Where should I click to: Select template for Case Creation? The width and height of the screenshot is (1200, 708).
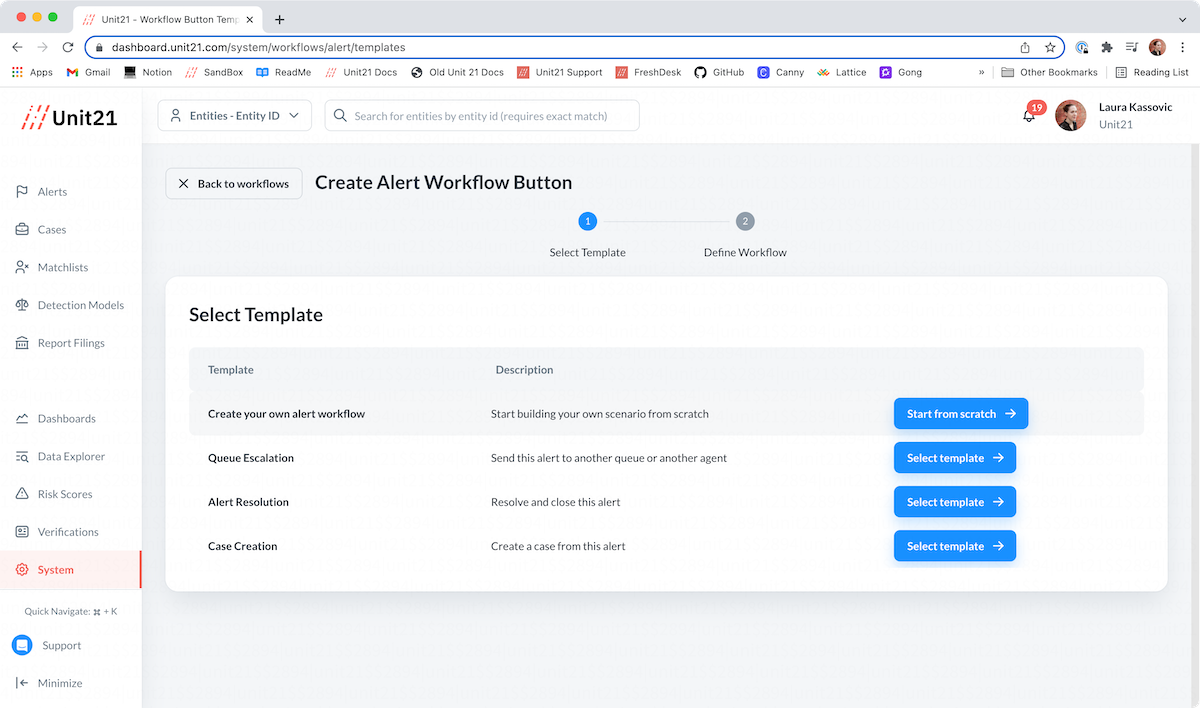(955, 546)
